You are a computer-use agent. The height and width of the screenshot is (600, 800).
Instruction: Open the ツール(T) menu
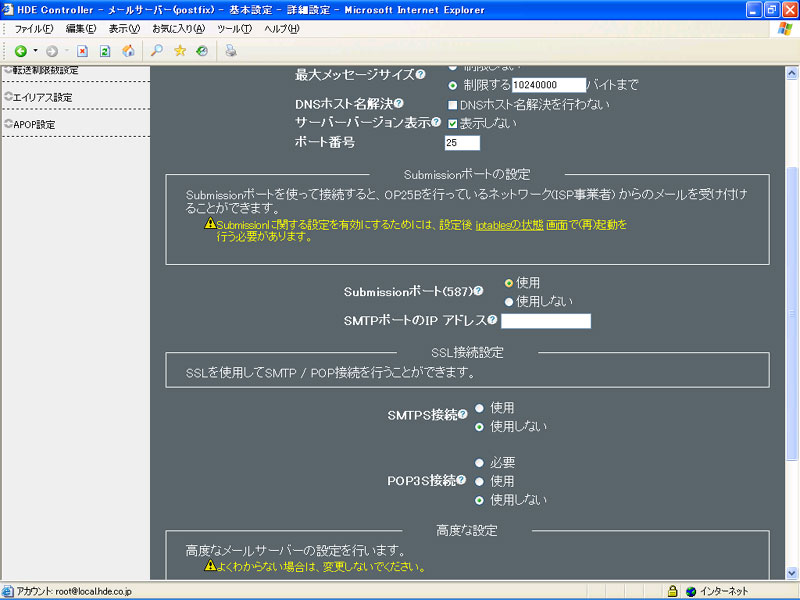[x=235, y=29]
